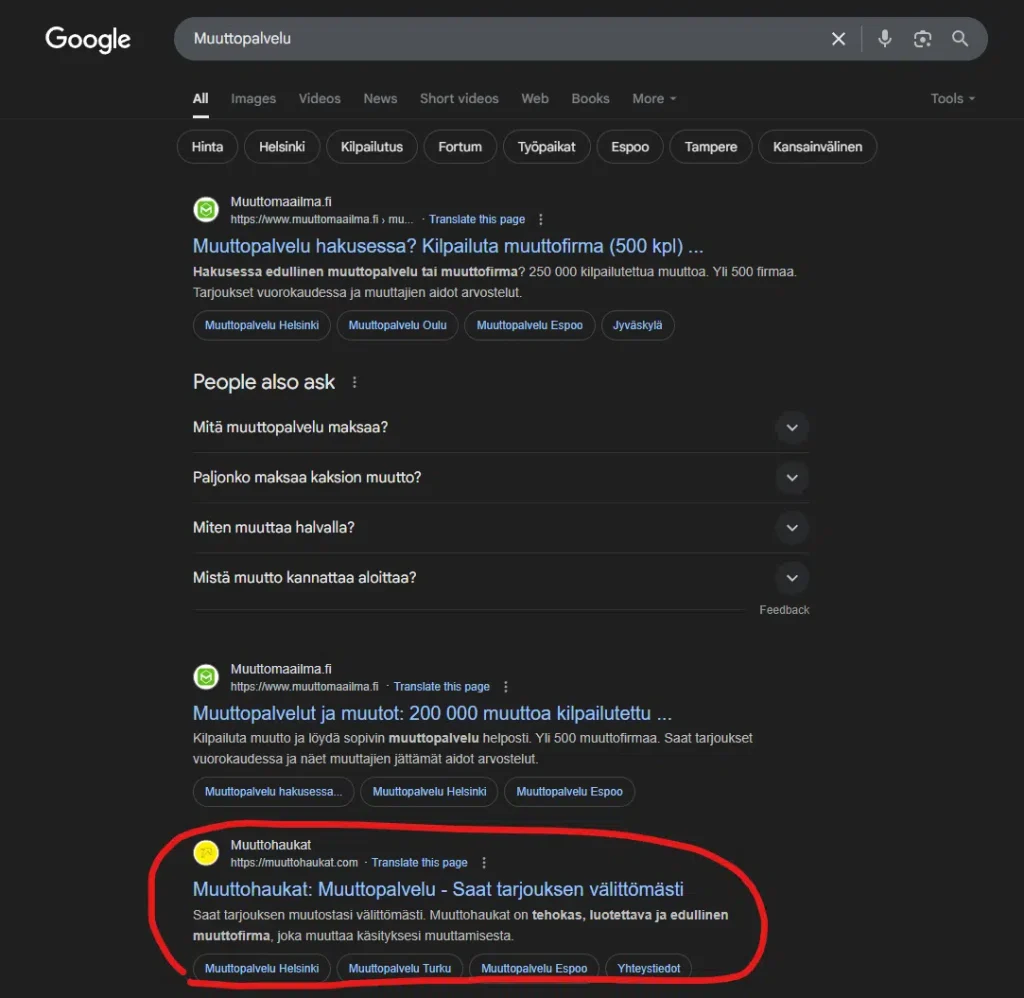The height and width of the screenshot is (998, 1024).
Task: Open options menu for Muuttohaukat result
Action: (x=484, y=862)
